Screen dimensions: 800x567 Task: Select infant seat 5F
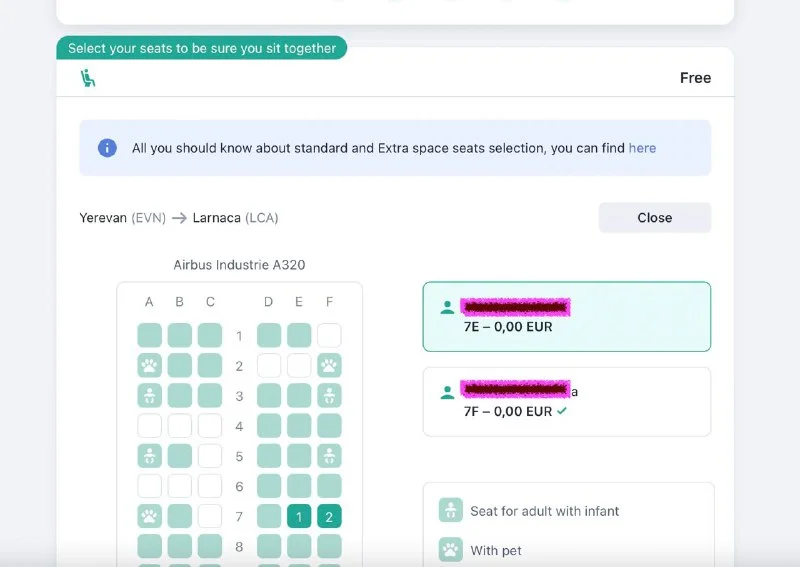point(329,456)
